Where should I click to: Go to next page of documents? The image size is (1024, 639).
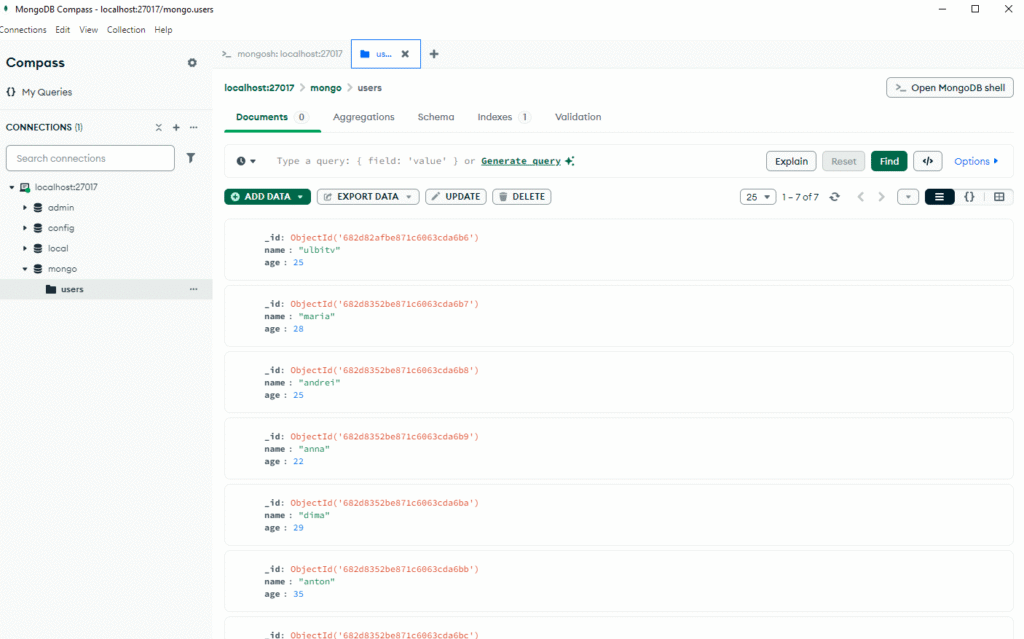[882, 197]
